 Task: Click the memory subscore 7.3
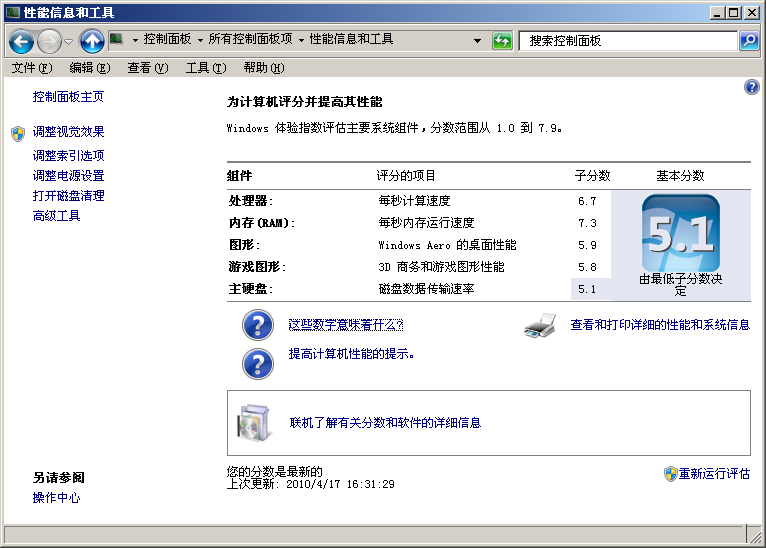pos(587,223)
